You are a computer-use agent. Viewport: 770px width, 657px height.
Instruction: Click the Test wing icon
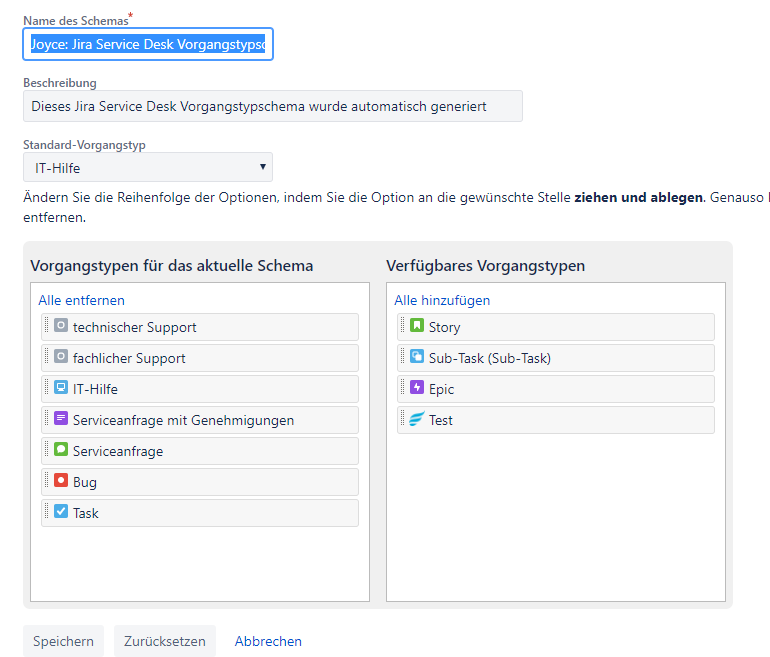(417, 418)
